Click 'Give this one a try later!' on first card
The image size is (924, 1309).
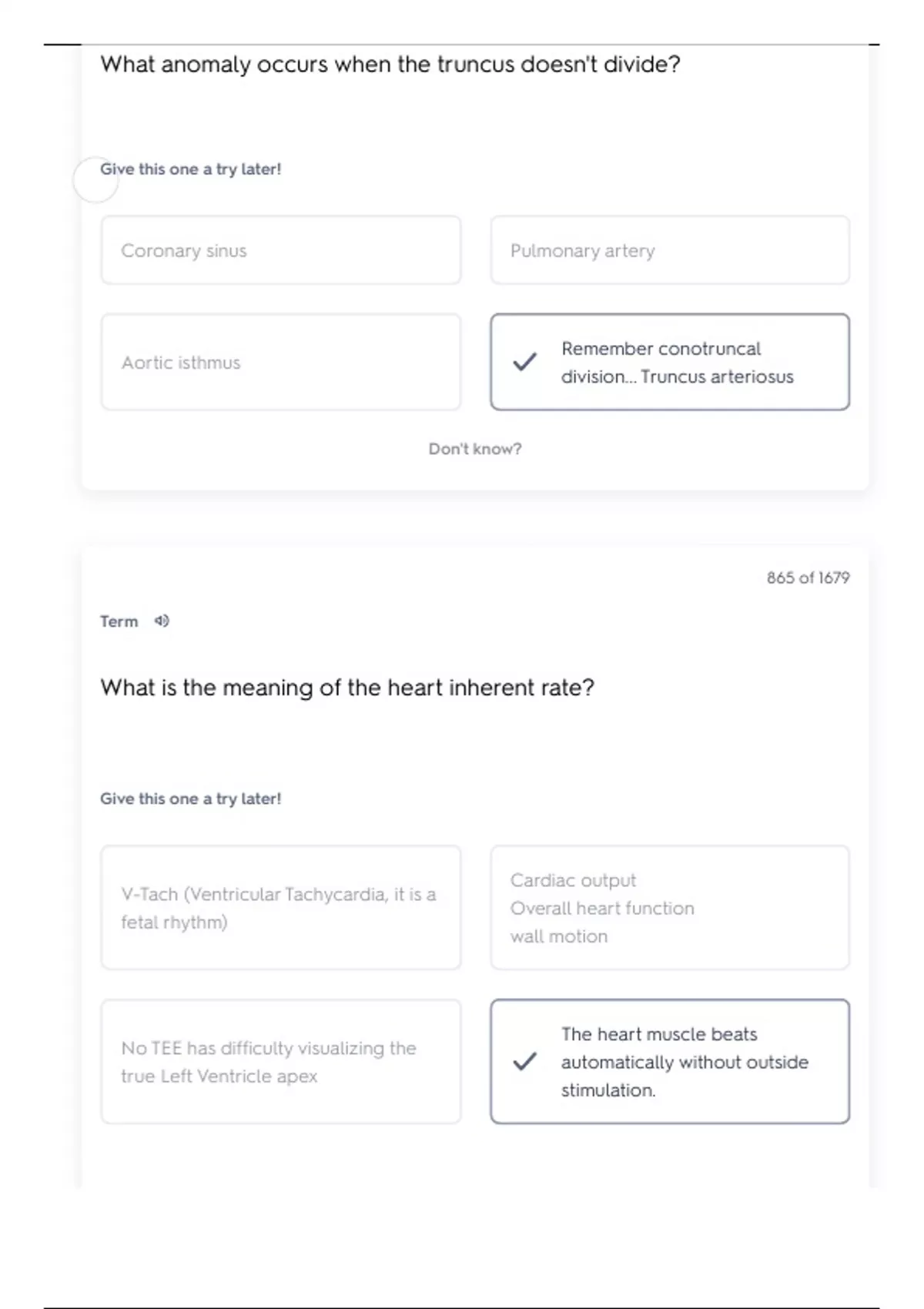(191, 169)
